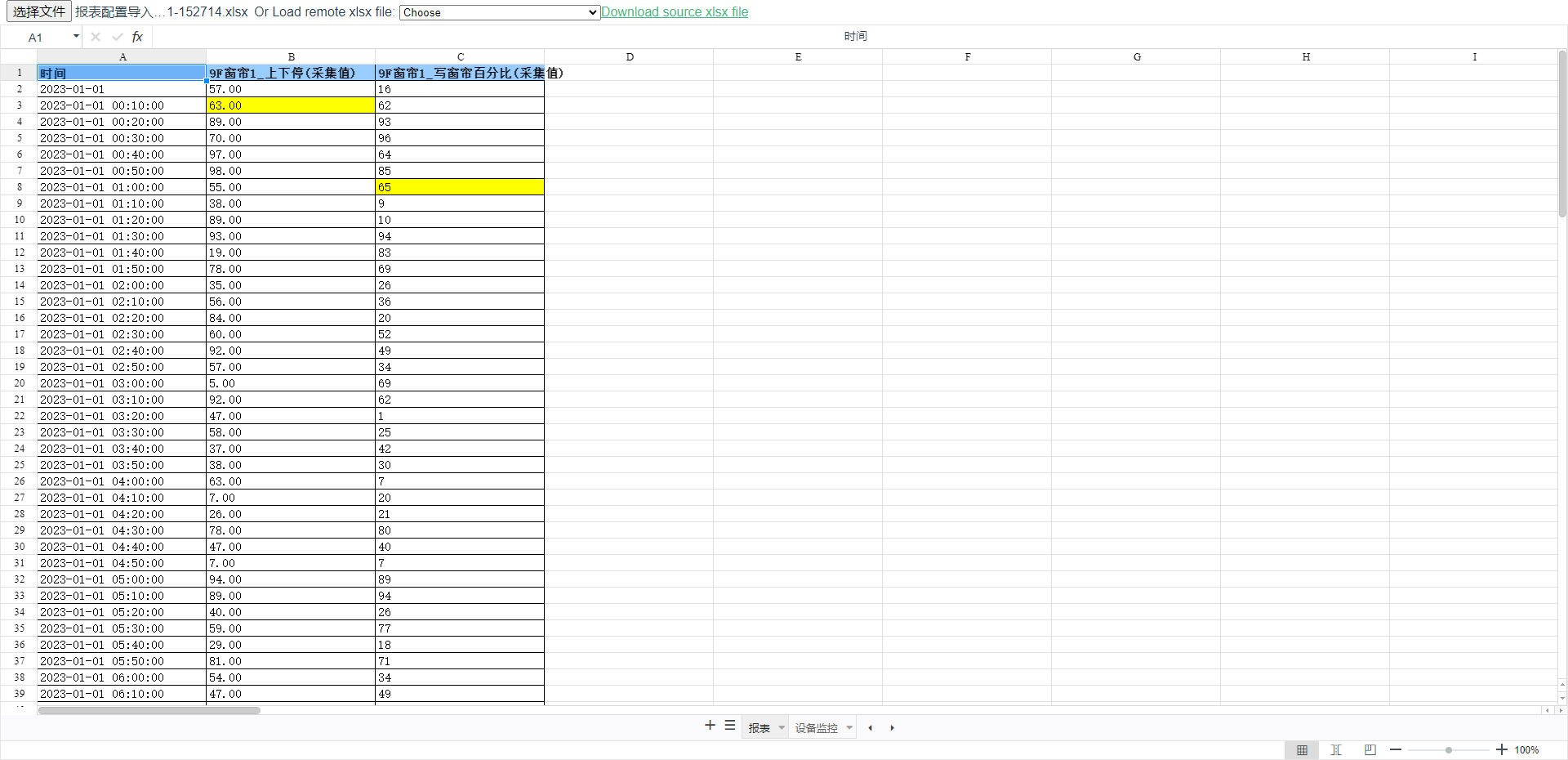Click the confirm checkmark icon in formula bar

coord(116,36)
